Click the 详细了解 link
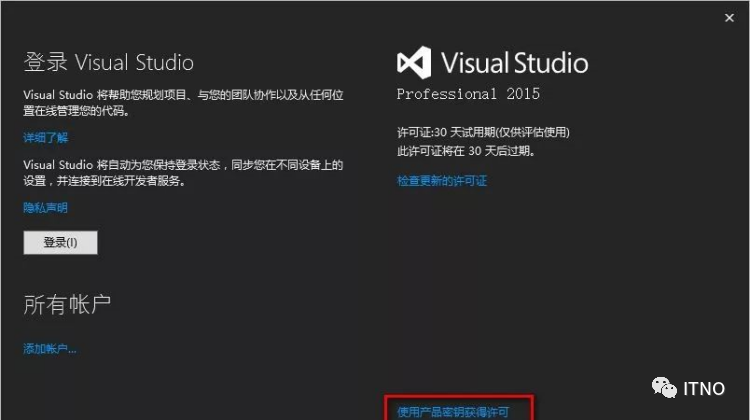750x420 pixels. [45, 138]
